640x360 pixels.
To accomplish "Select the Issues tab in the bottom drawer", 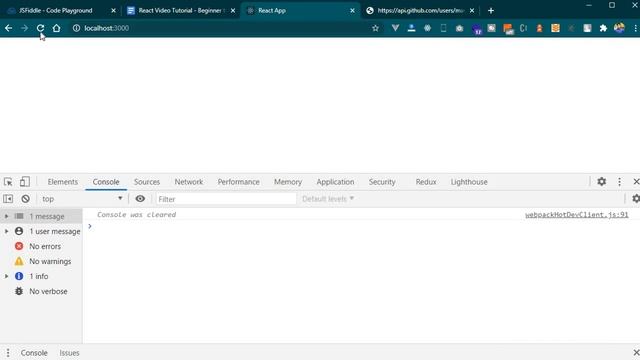I will (x=69, y=353).
